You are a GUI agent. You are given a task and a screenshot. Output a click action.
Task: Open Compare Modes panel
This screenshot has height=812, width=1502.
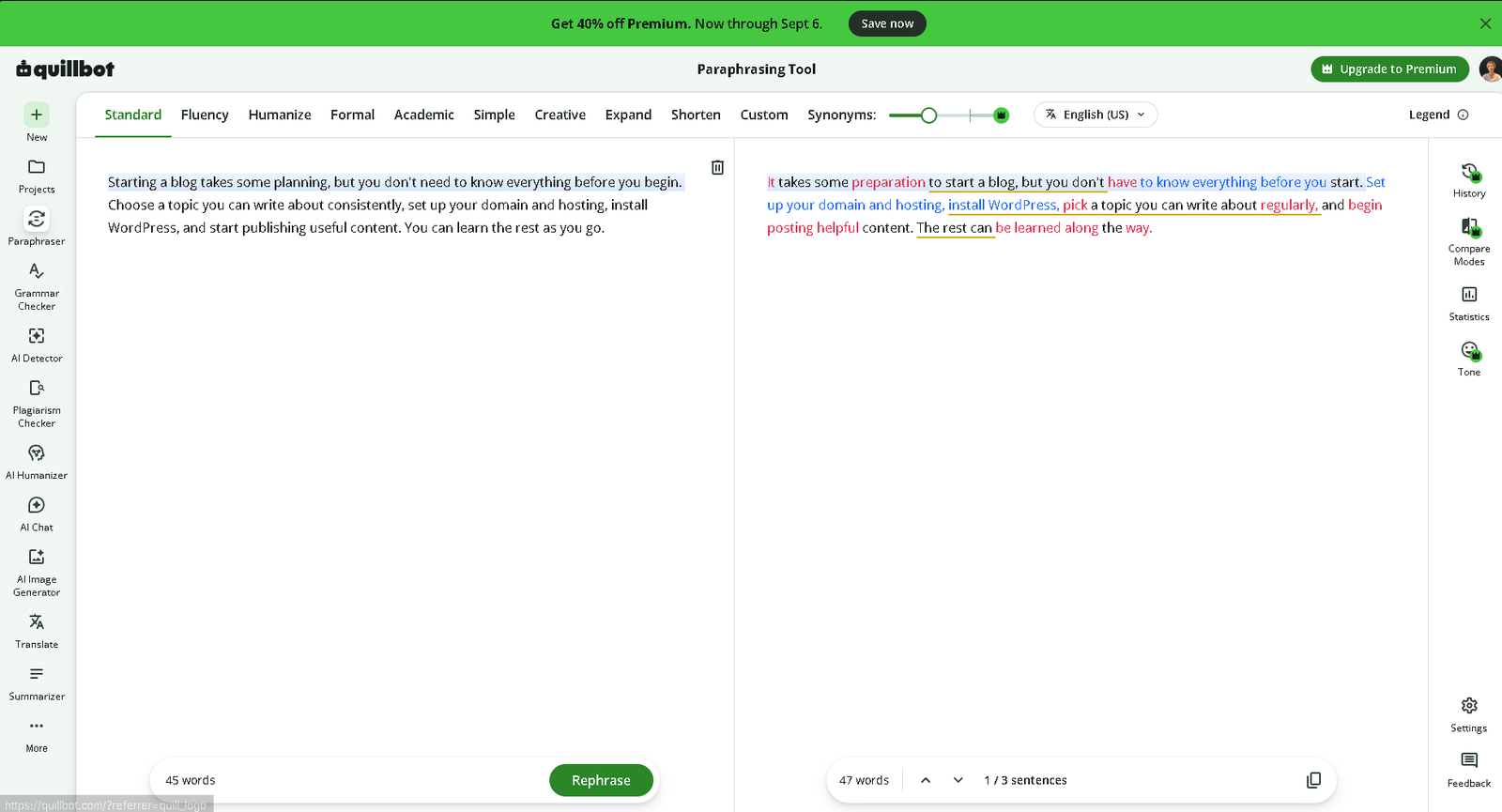pyautogui.click(x=1469, y=241)
